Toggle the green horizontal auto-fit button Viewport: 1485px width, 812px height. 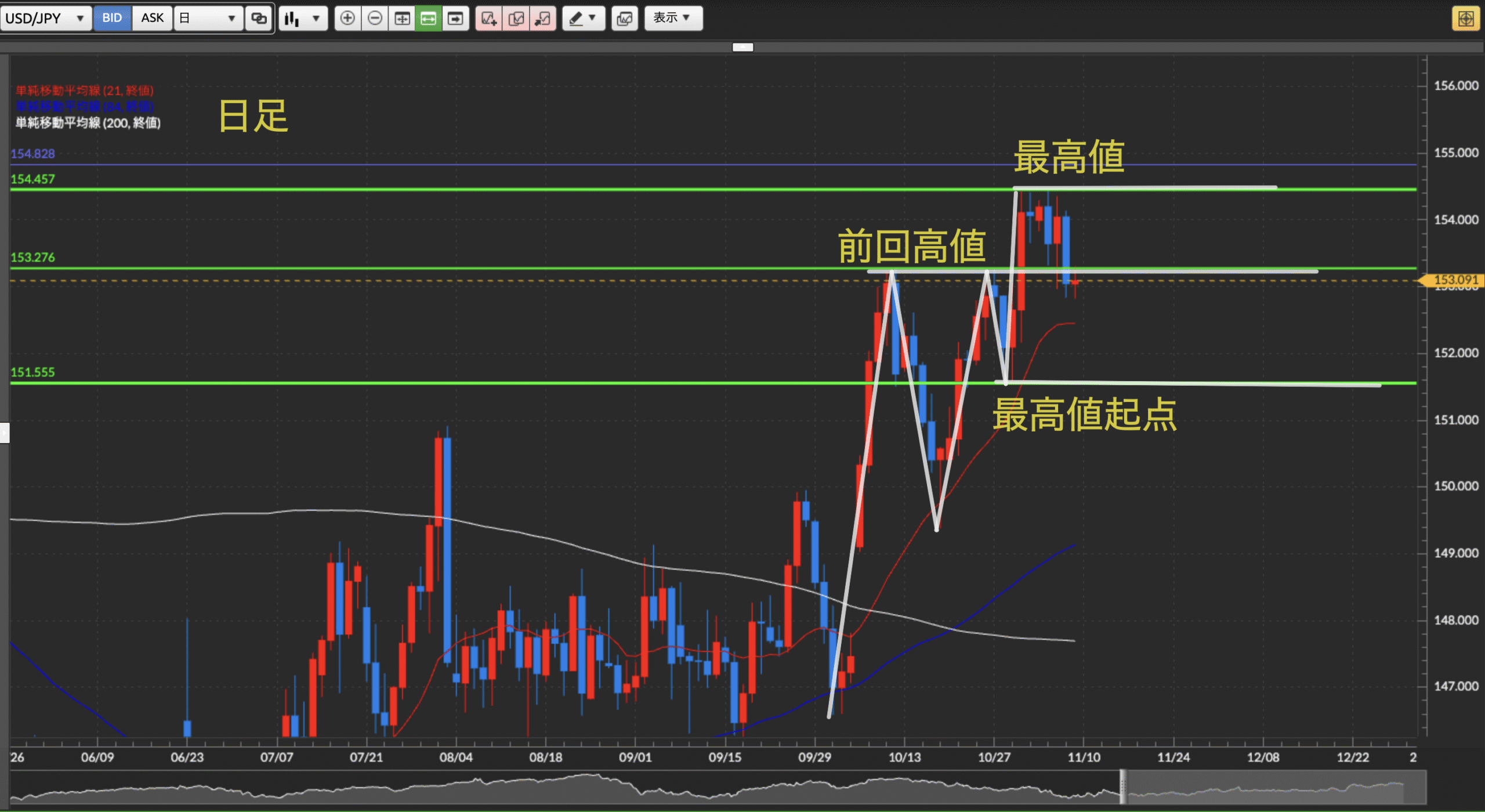coord(428,18)
